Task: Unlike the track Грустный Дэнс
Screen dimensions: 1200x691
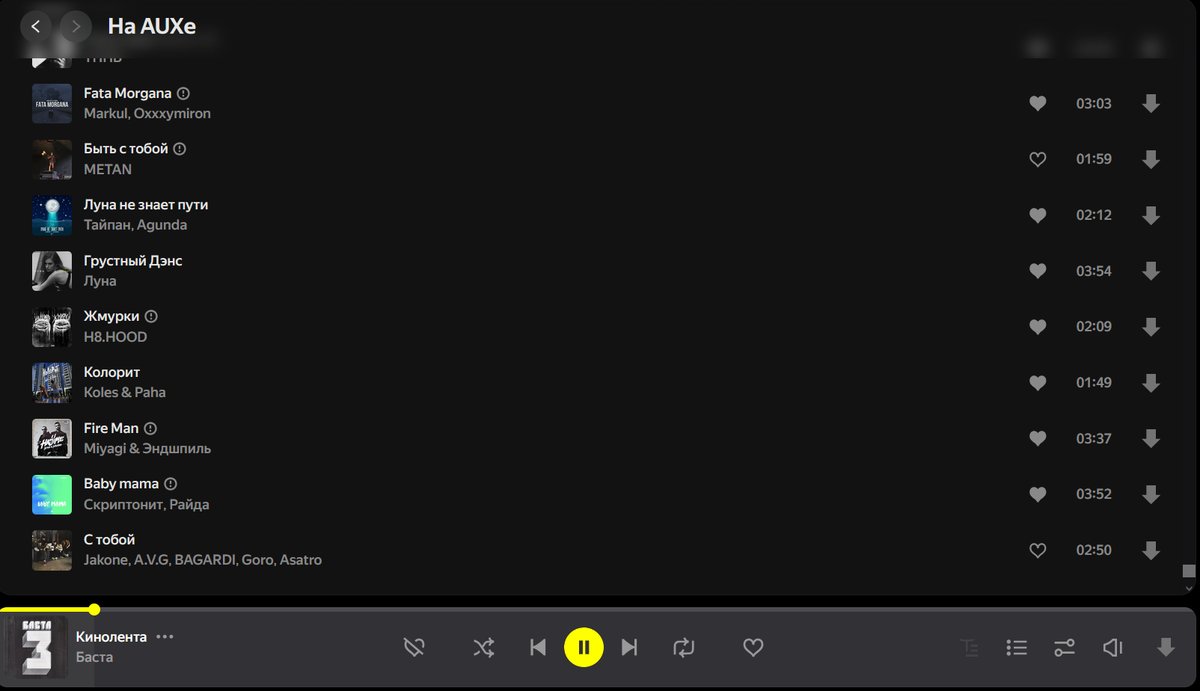Action: pos(1038,271)
